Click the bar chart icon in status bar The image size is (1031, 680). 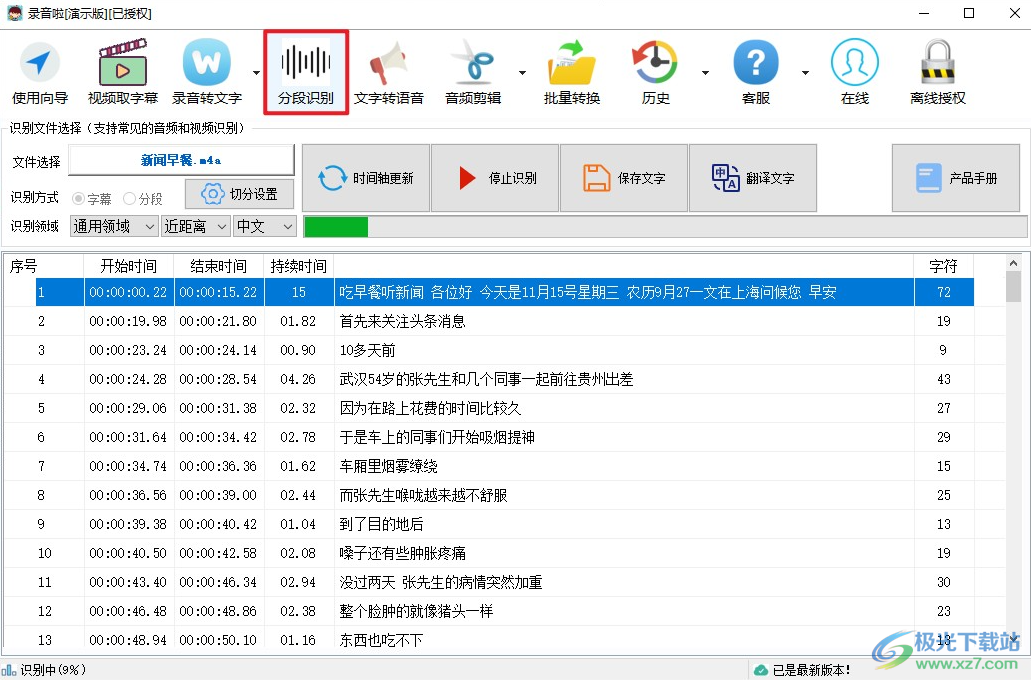tap(9, 669)
